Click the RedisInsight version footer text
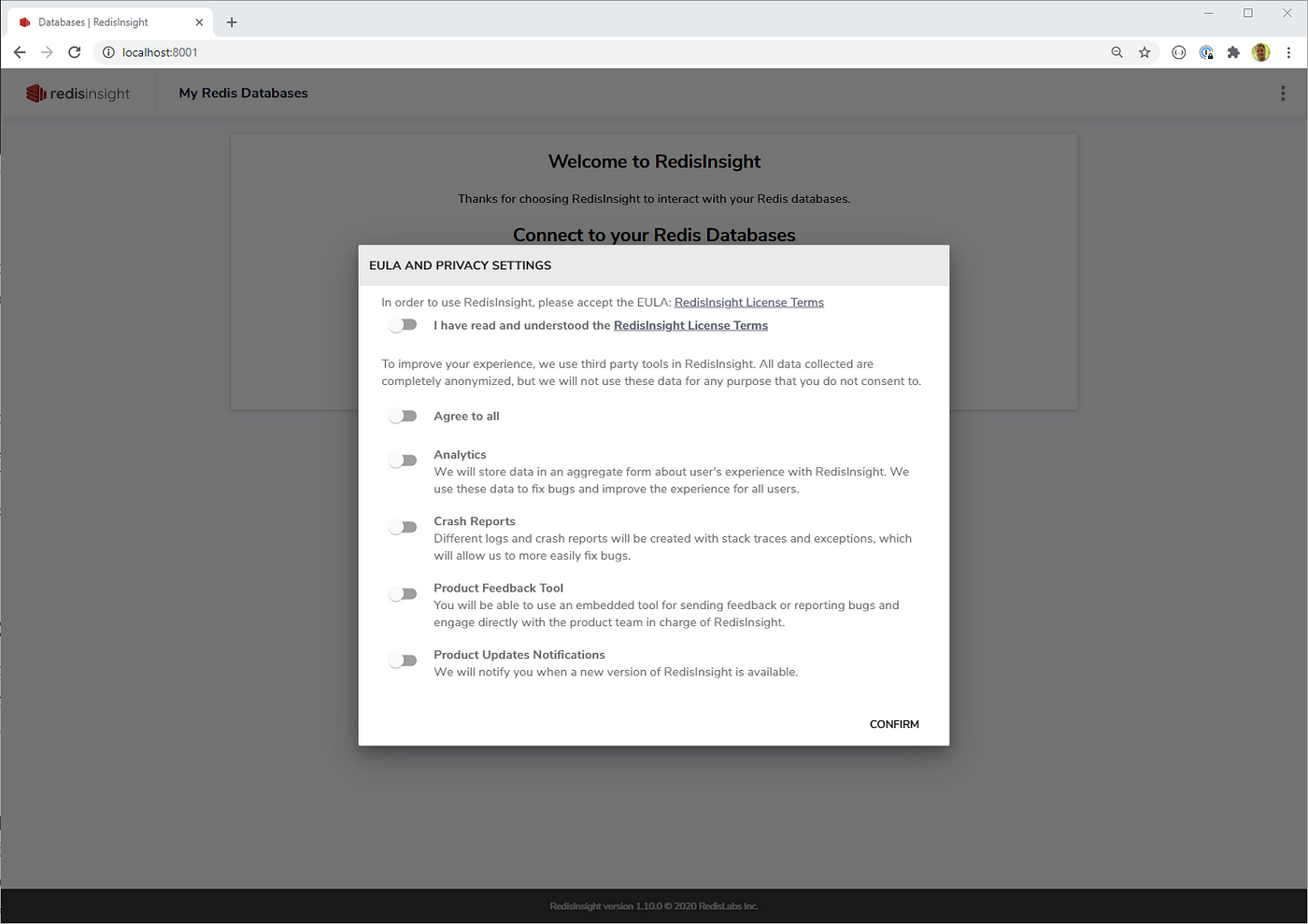Viewport: 1308px width, 924px height. coord(654,906)
